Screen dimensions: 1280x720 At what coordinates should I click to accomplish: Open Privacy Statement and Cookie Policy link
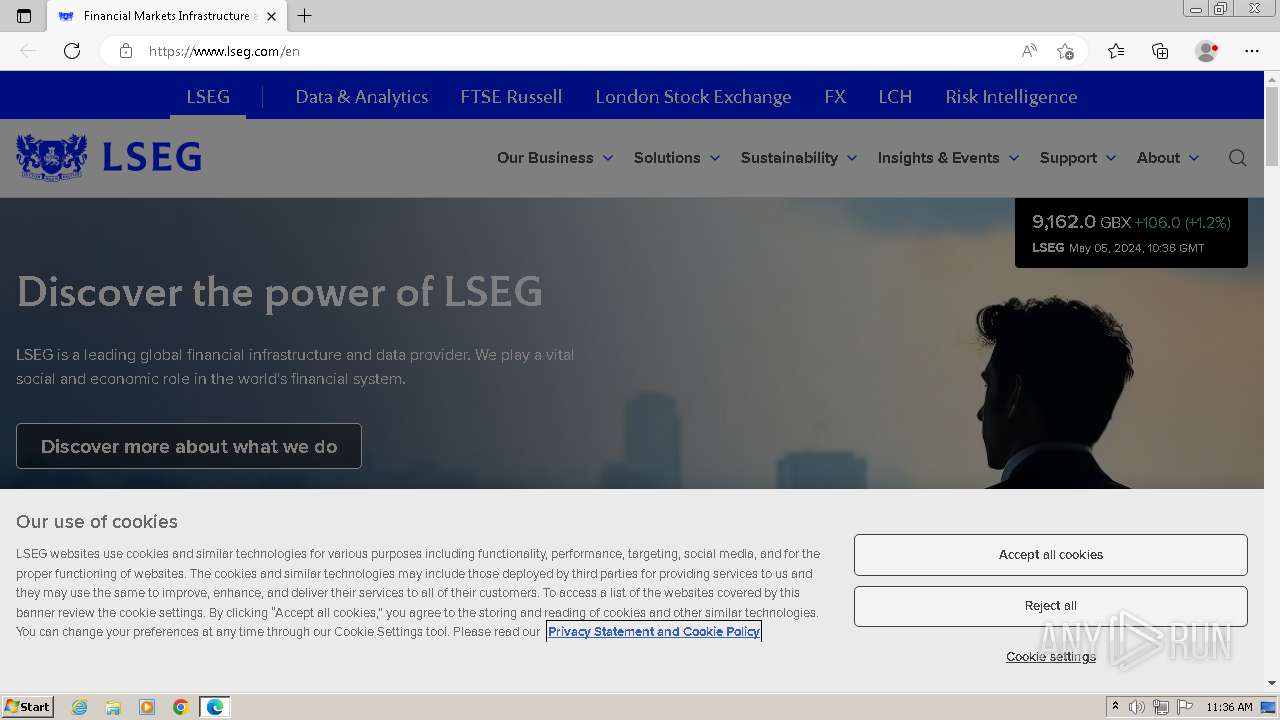click(654, 631)
